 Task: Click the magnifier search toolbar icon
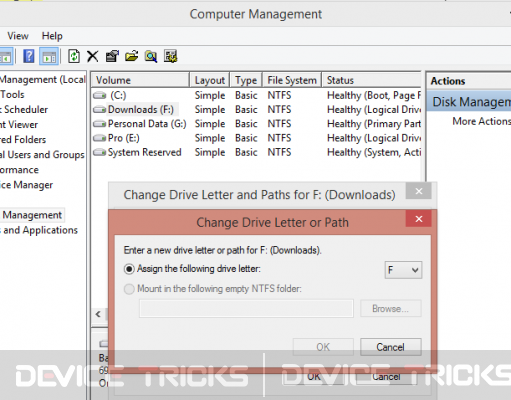tap(151, 56)
